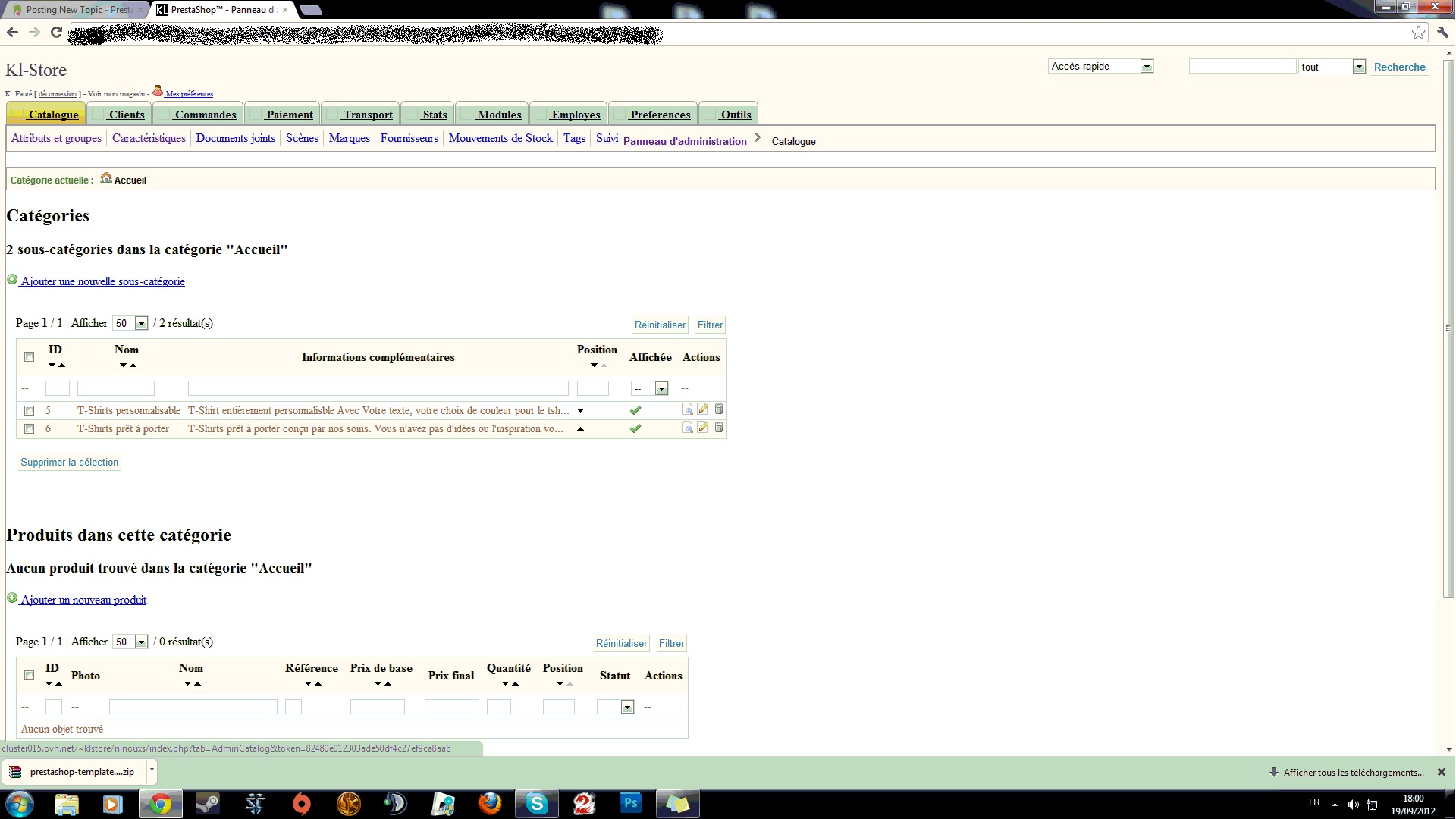Click the Accueil home icon in the current category bar
1456x819 pixels.
[106, 178]
